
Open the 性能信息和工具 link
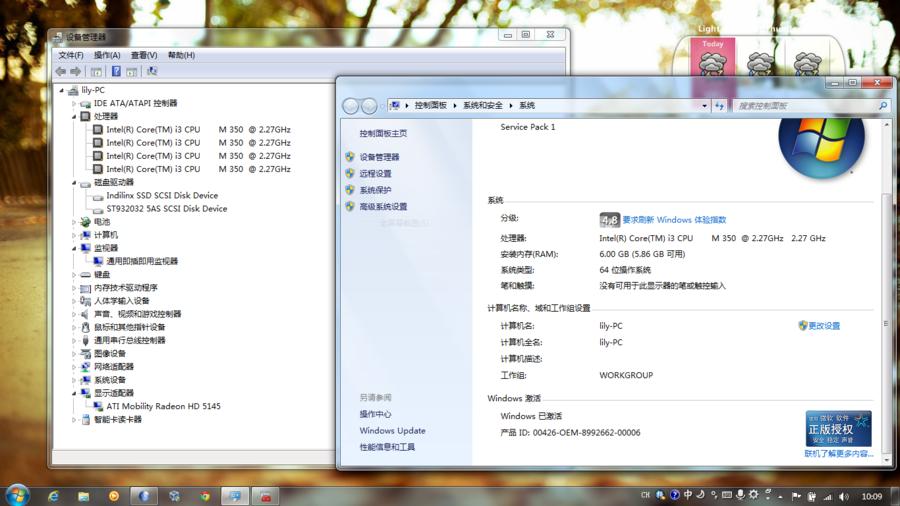tap(387, 447)
